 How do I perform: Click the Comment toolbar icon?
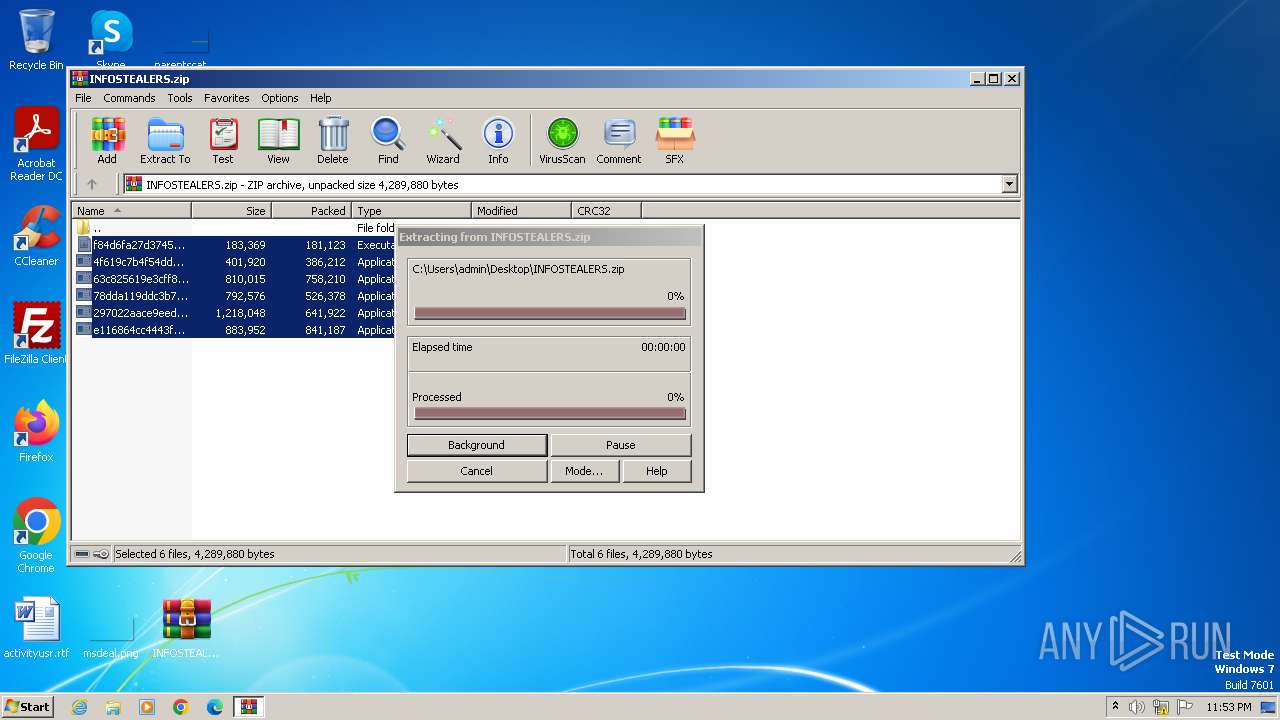pos(619,140)
